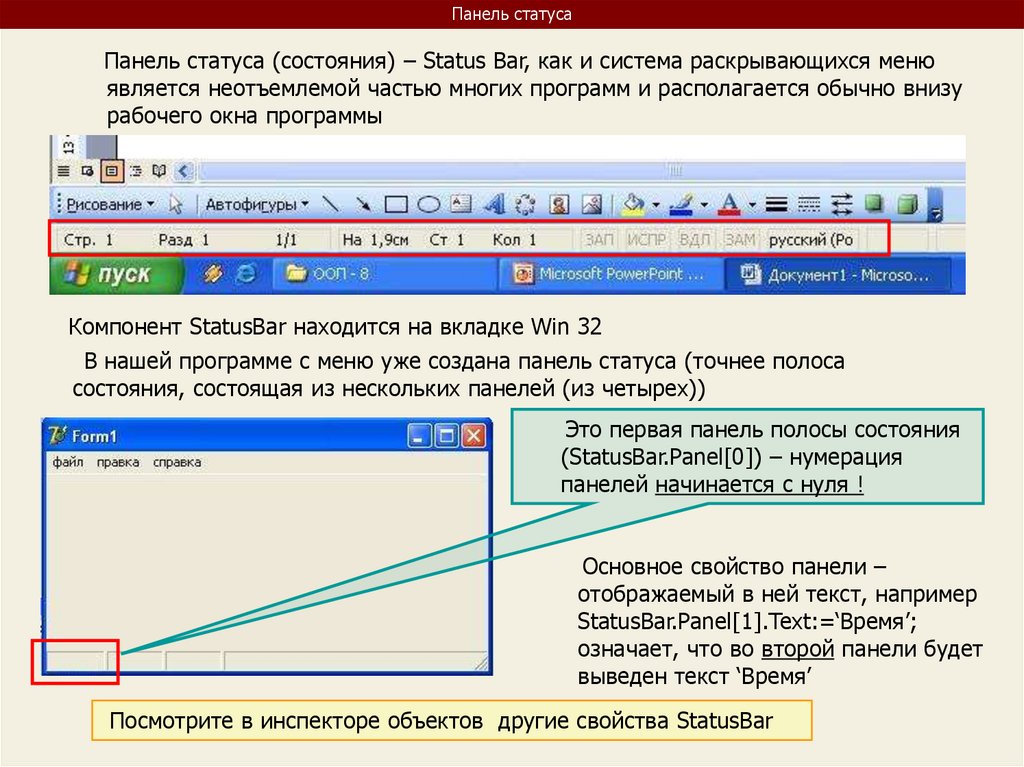Switch Word to Outline view icon
This screenshot has width=1024, height=767.
[135, 171]
